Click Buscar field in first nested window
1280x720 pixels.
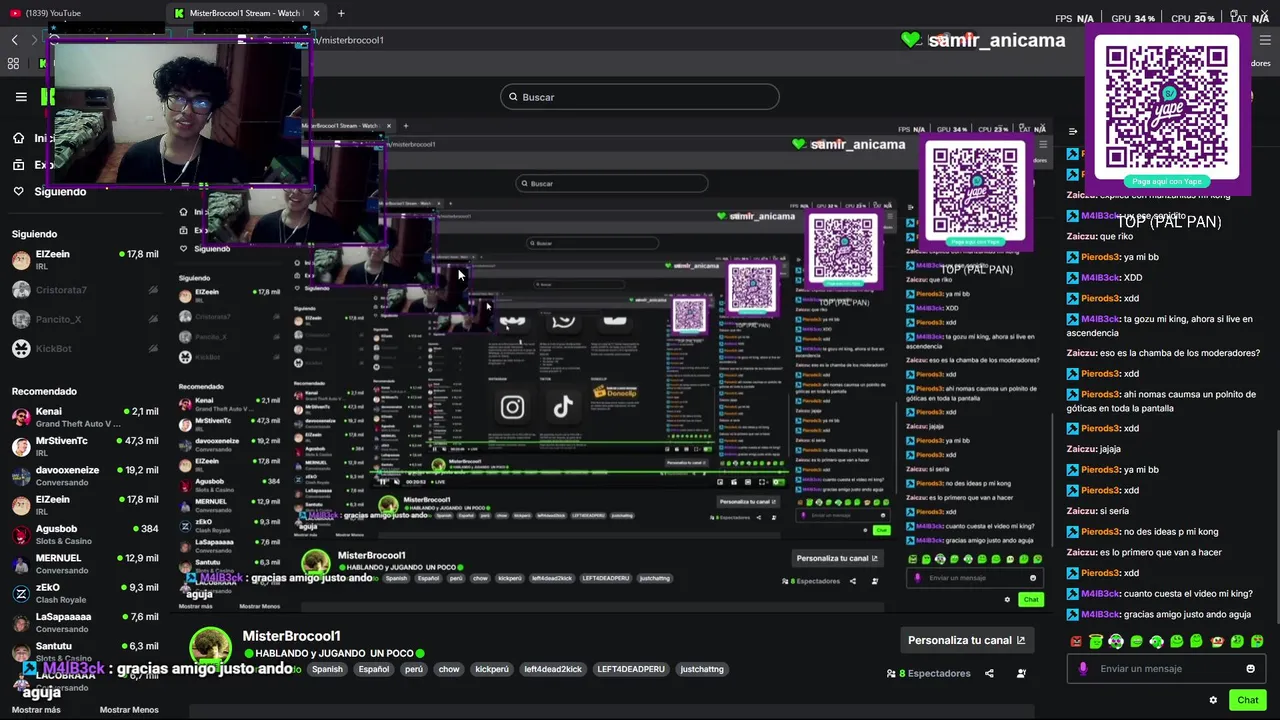pyautogui.click(x=612, y=183)
